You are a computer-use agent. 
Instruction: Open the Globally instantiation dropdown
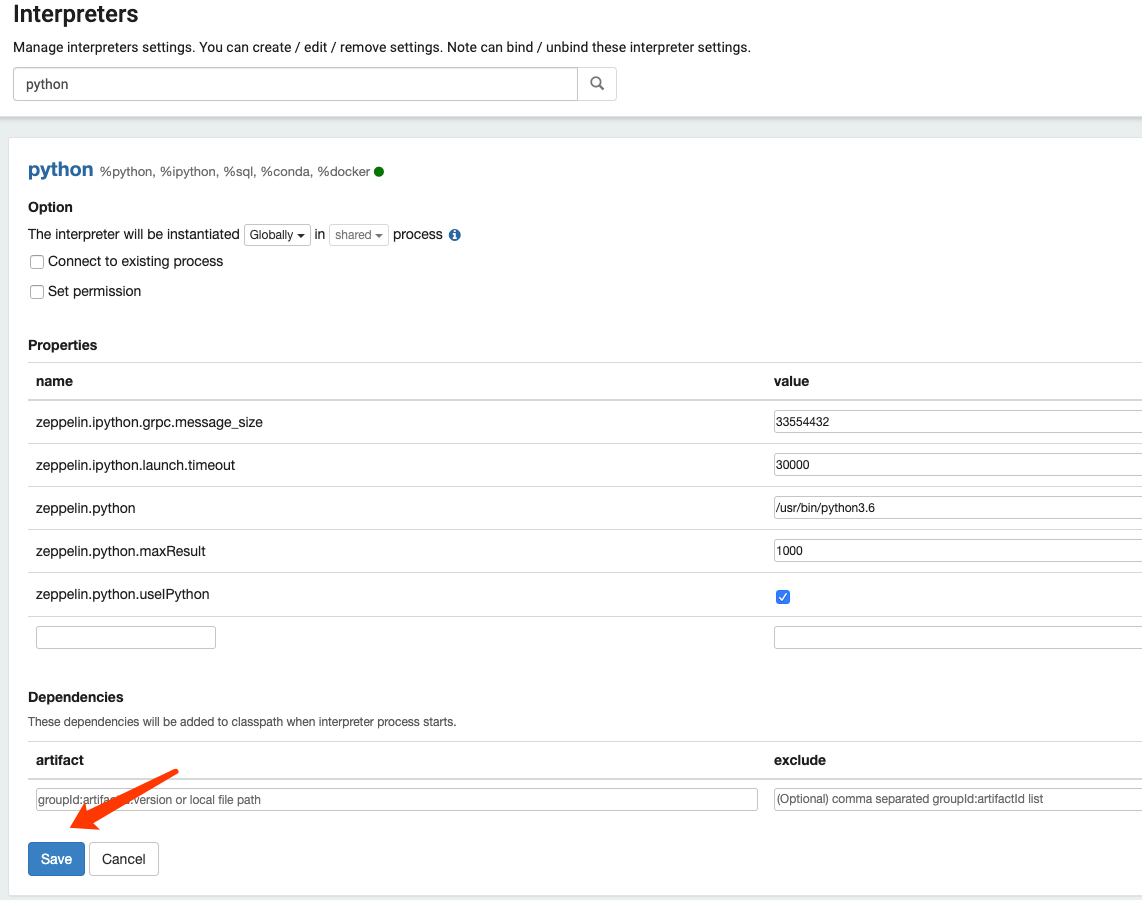(277, 234)
